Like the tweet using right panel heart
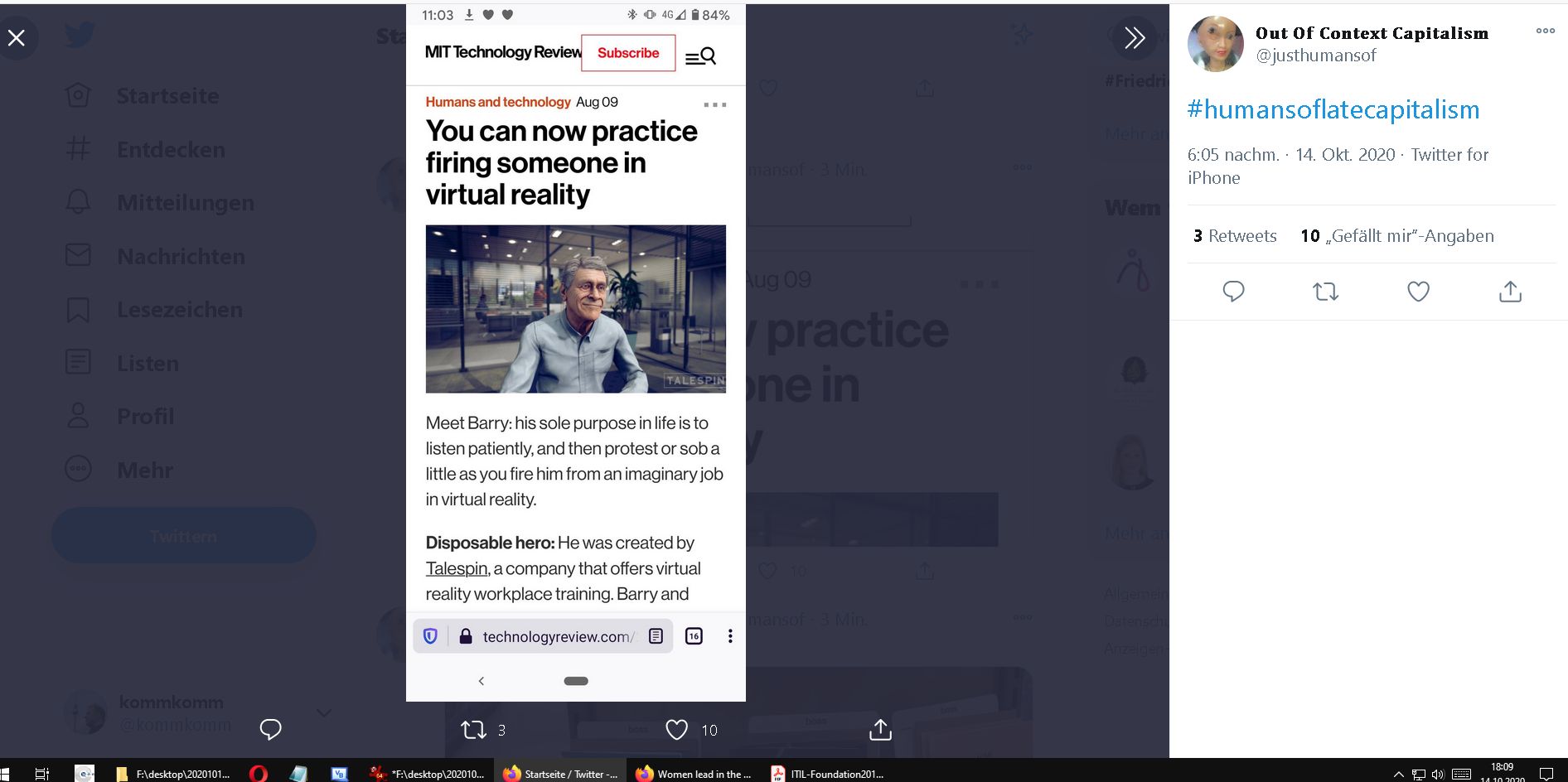This screenshot has width=1568, height=782. tap(1418, 292)
